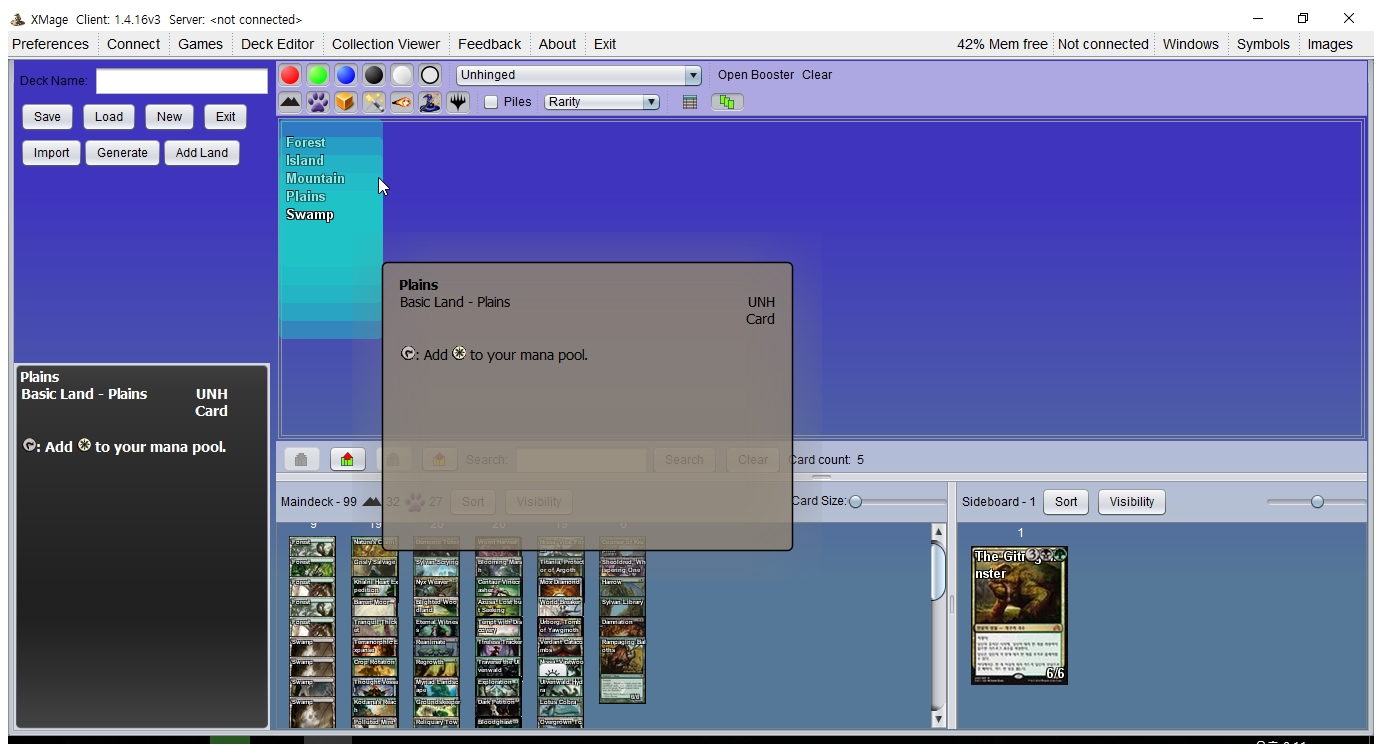Select Swamp in the card list
The image size is (1382, 744).
click(x=309, y=214)
